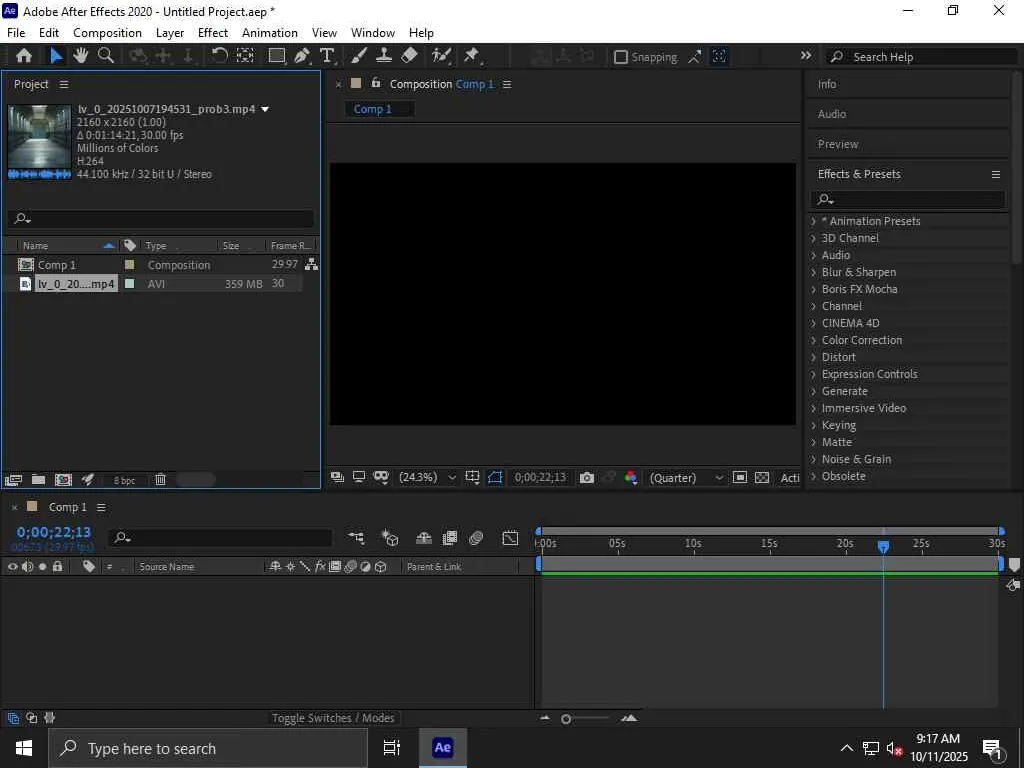Viewport: 1024px width, 768px height.
Task: Delete selected project item with trash icon
Action: tap(160, 480)
